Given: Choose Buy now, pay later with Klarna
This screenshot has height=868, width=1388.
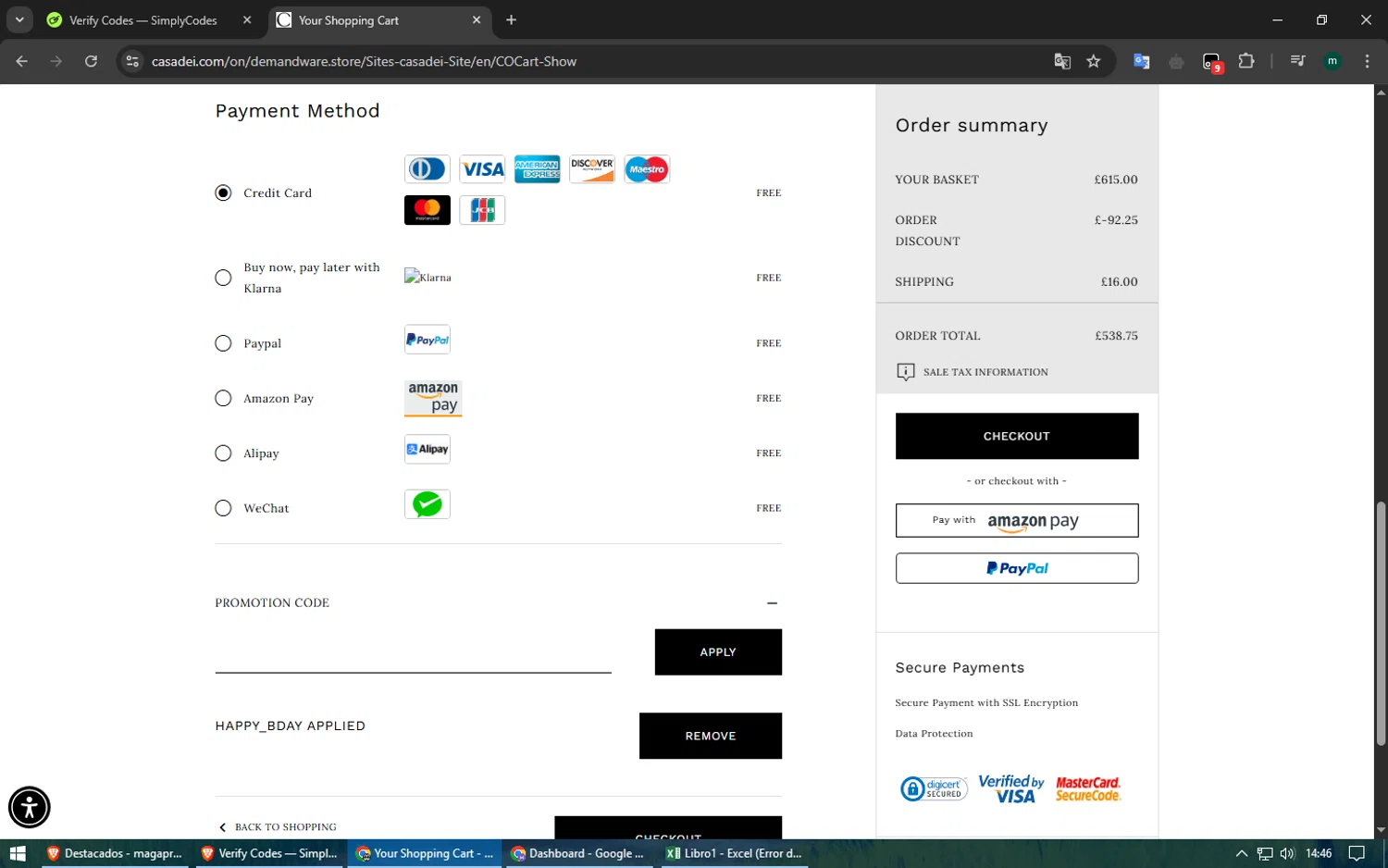Looking at the screenshot, I should pyautogui.click(x=223, y=278).
